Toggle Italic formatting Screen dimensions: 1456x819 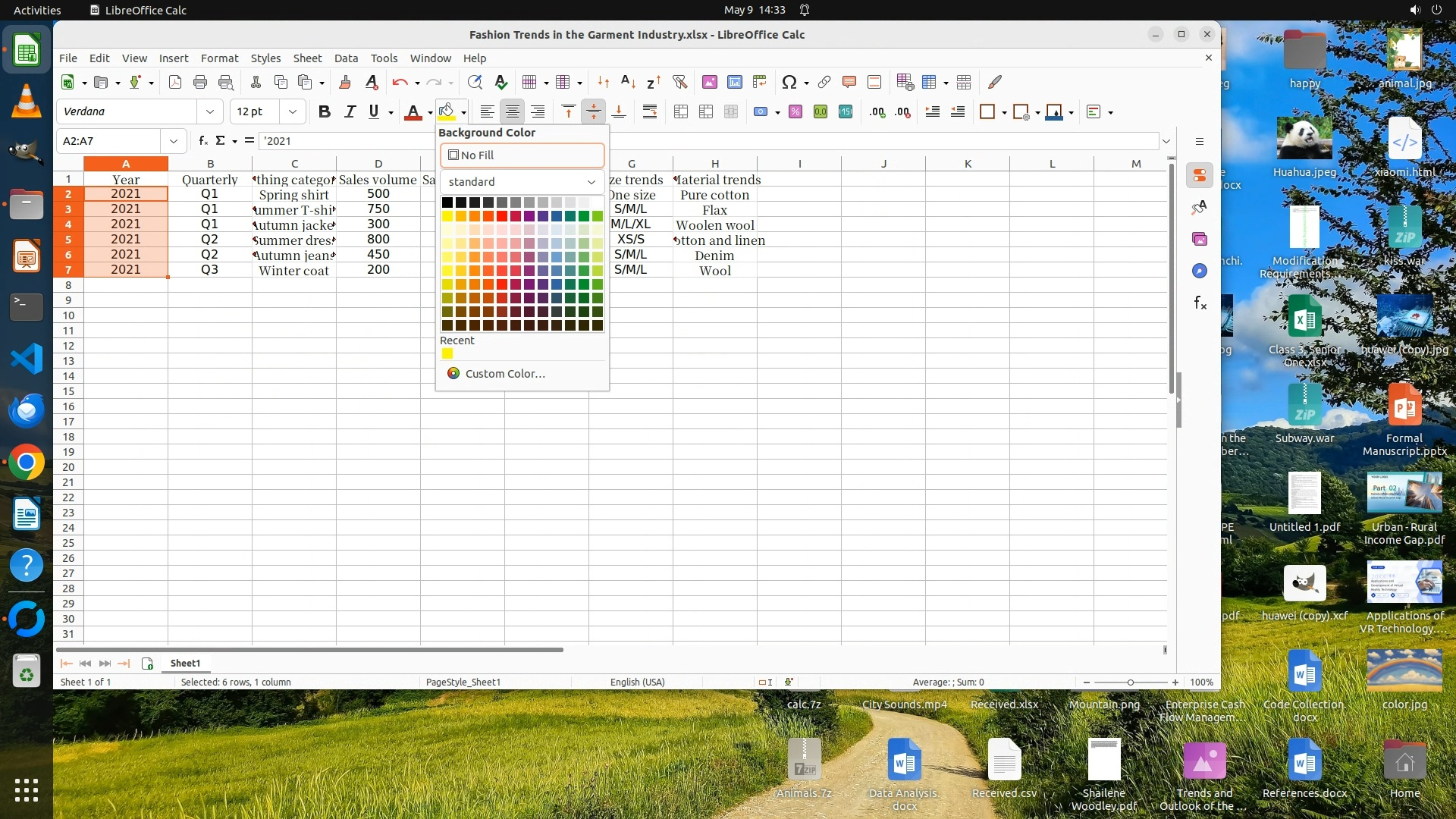pos(350,112)
